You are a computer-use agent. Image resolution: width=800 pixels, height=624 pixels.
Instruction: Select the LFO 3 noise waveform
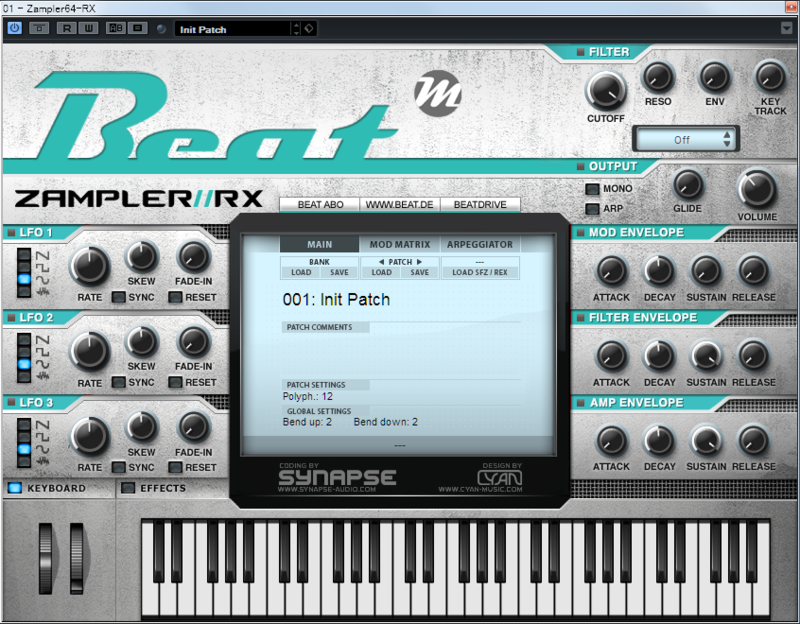(24, 462)
